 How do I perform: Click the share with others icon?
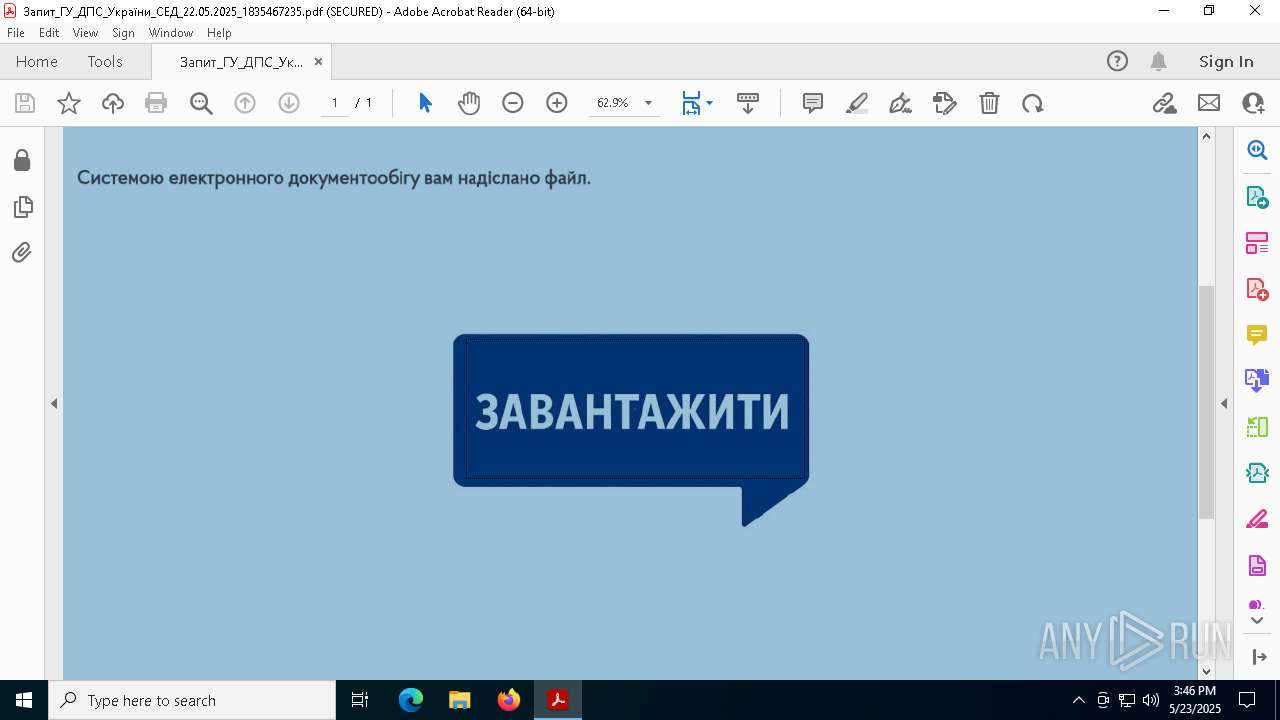(x=1253, y=103)
